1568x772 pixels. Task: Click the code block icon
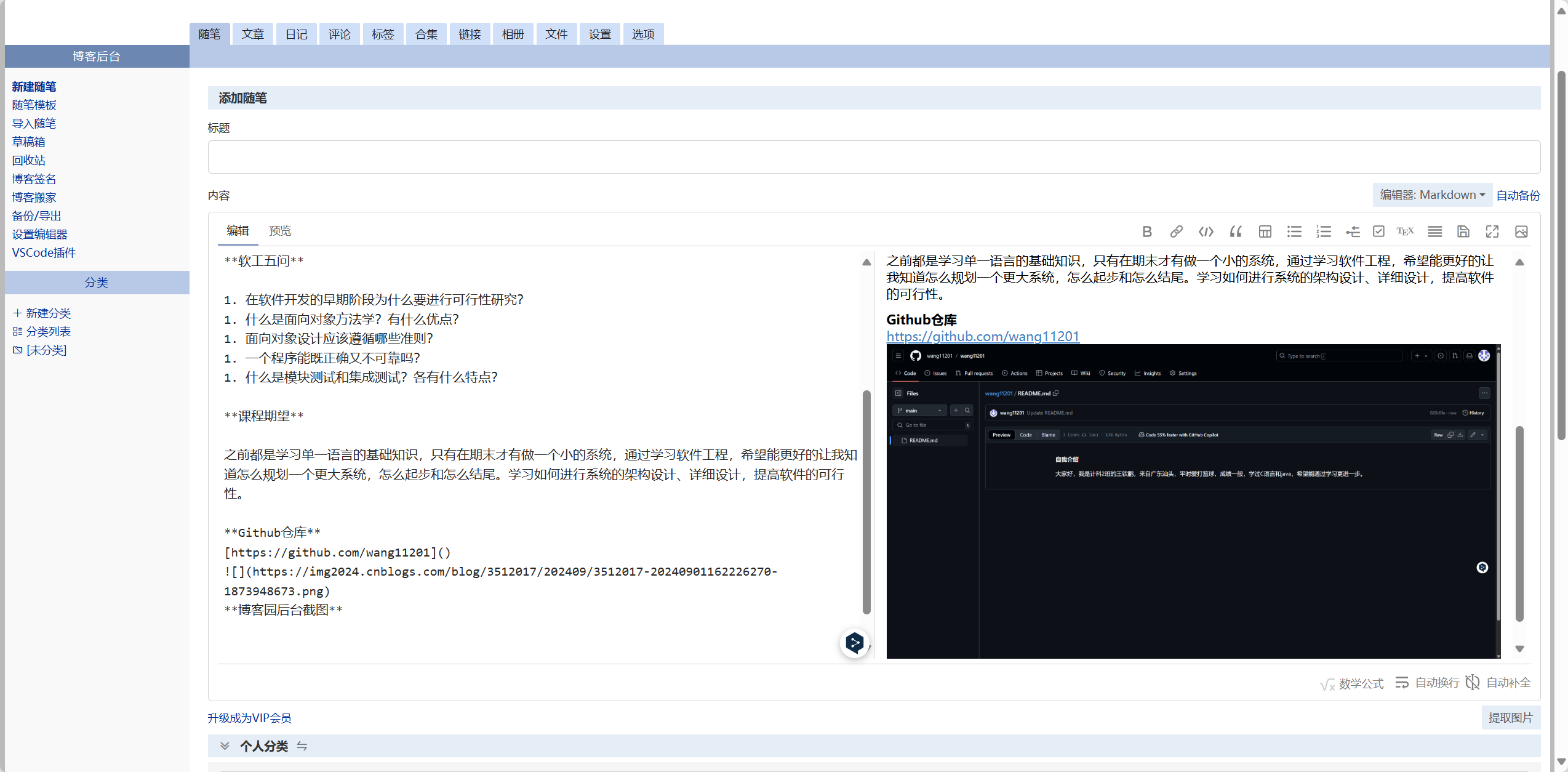pos(1206,231)
